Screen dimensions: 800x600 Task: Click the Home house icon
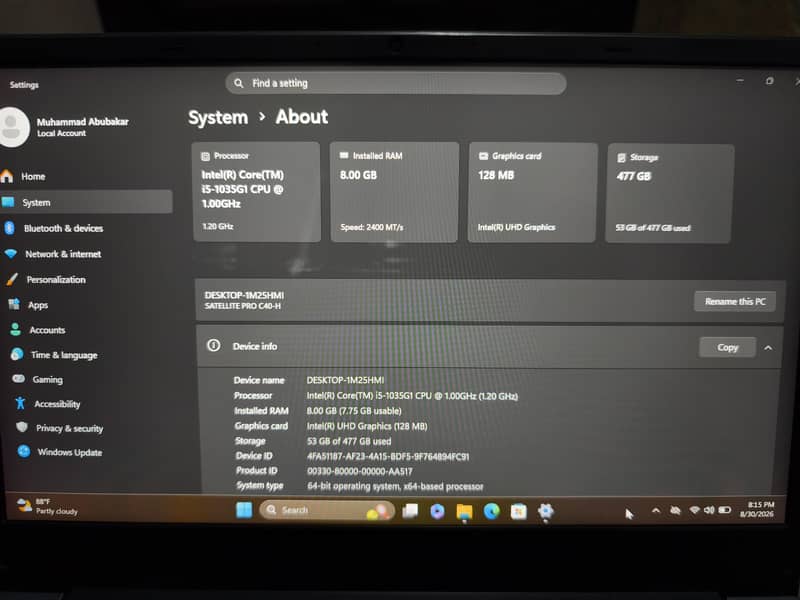7,176
